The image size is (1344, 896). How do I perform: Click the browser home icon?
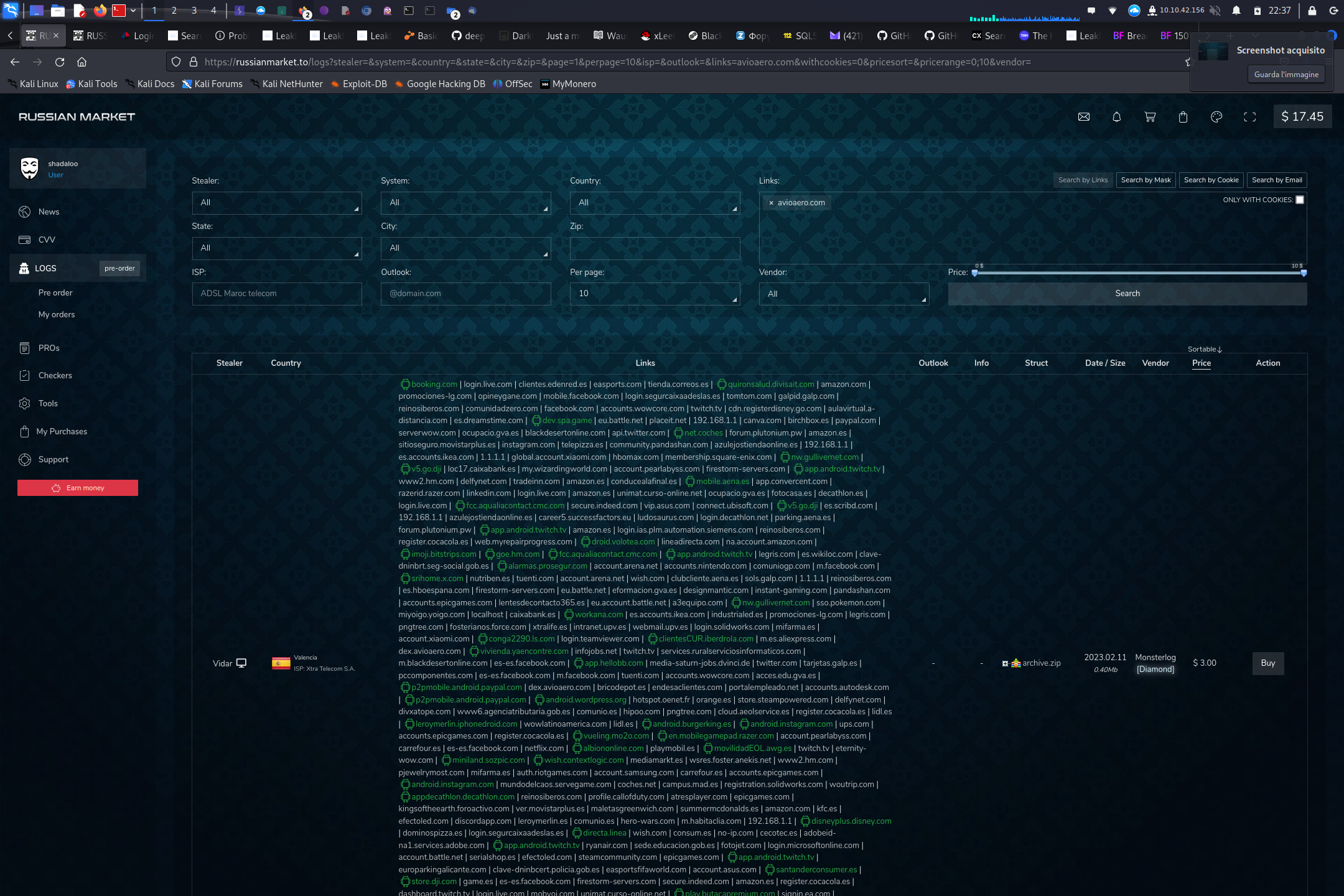pyautogui.click(x=82, y=62)
